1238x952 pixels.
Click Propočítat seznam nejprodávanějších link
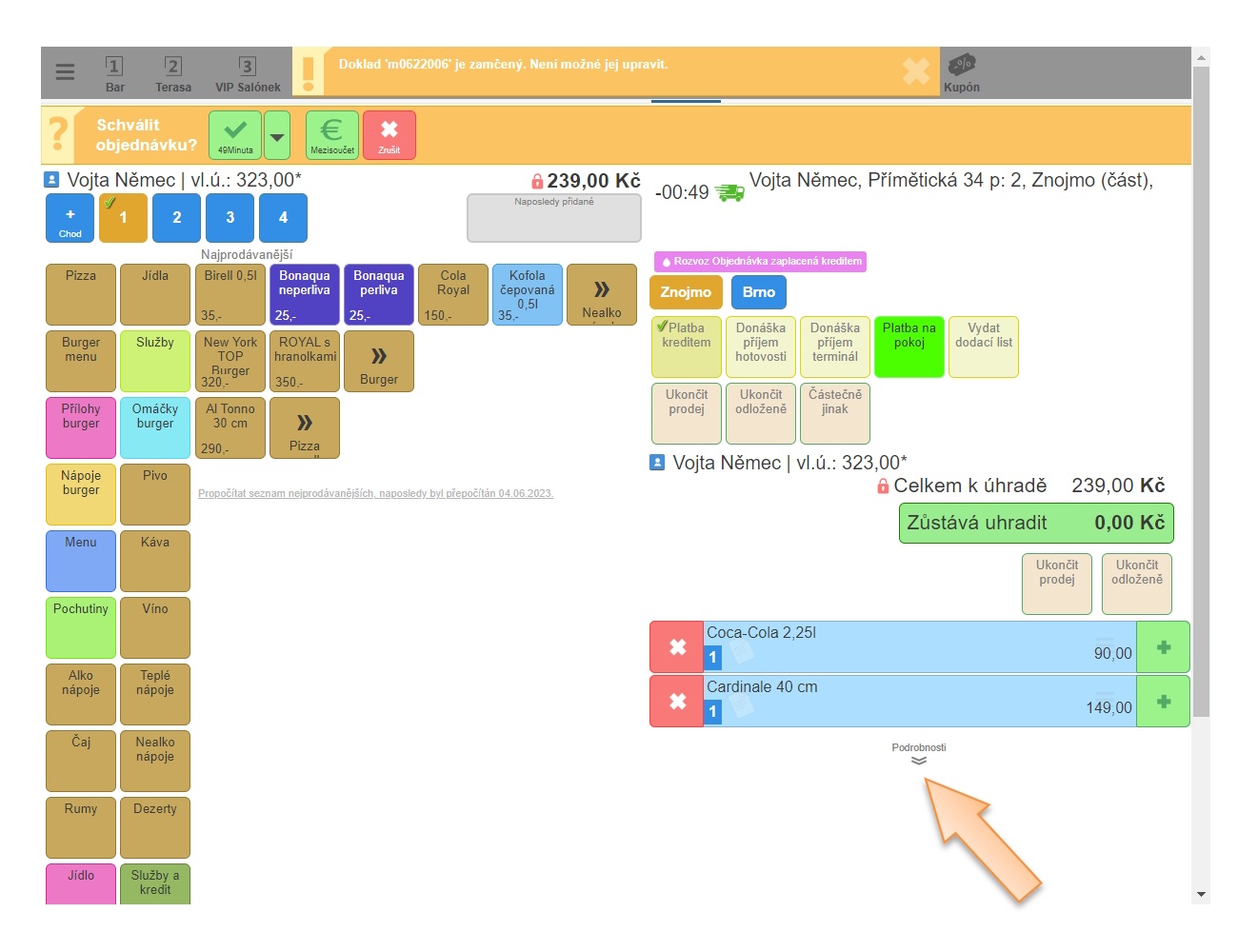point(375,493)
